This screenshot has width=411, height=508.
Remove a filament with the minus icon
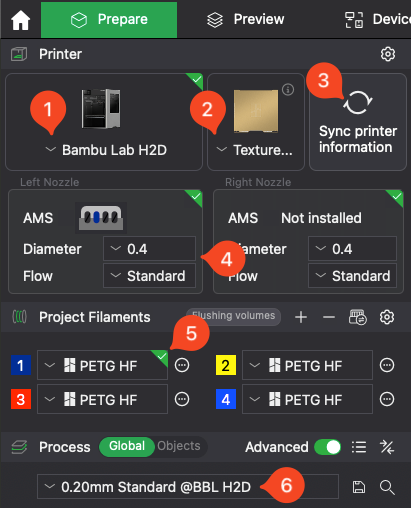pos(329,317)
